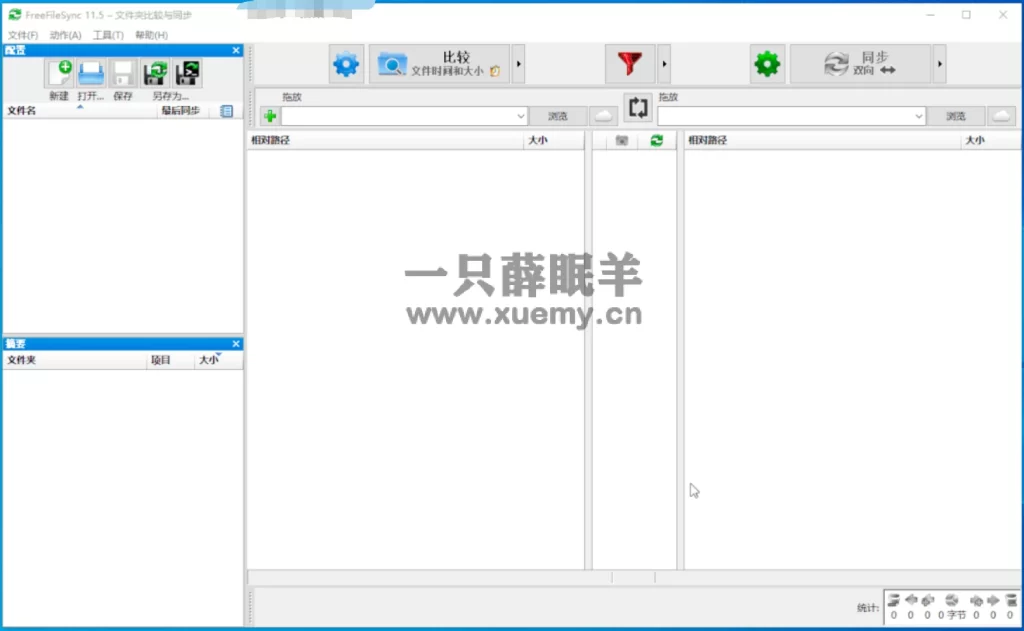Click right grid 相对路径 column header
The height and width of the screenshot is (631, 1024).
coord(822,140)
